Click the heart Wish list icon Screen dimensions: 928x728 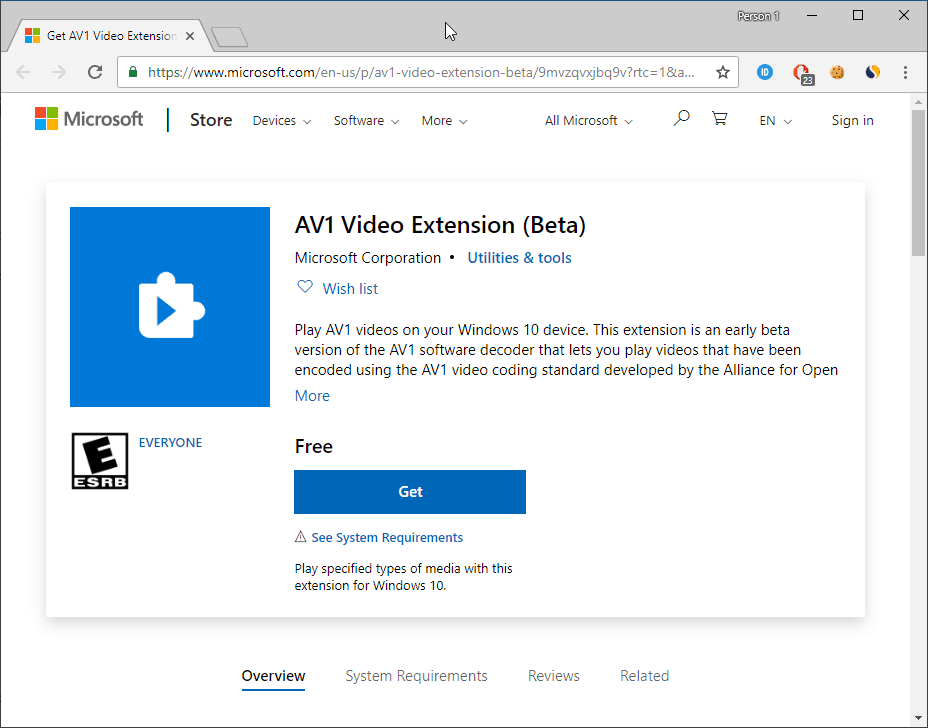pyautogui.click(x=305, y=287)
